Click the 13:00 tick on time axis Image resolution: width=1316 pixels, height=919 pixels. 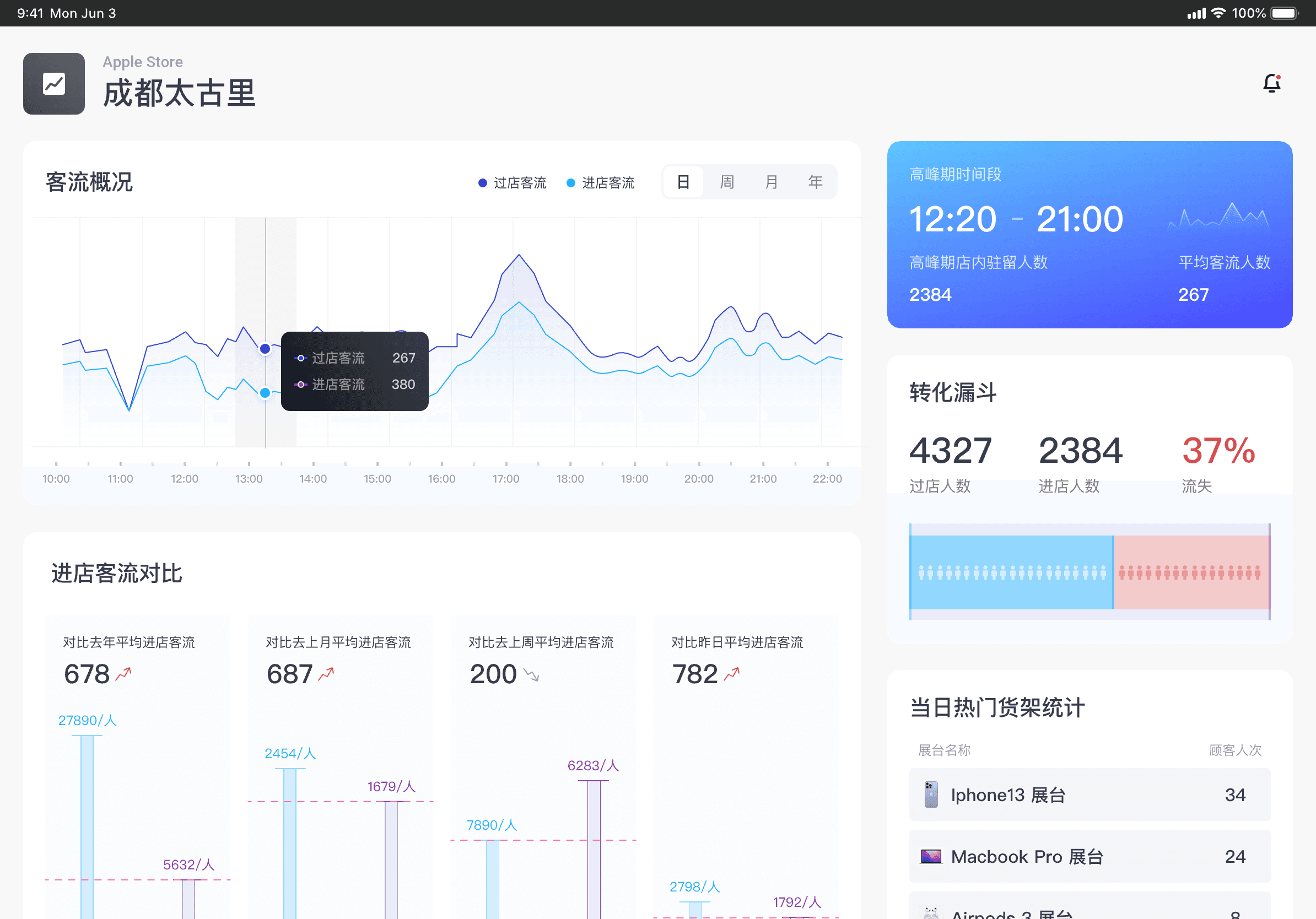tap(249, 478)
